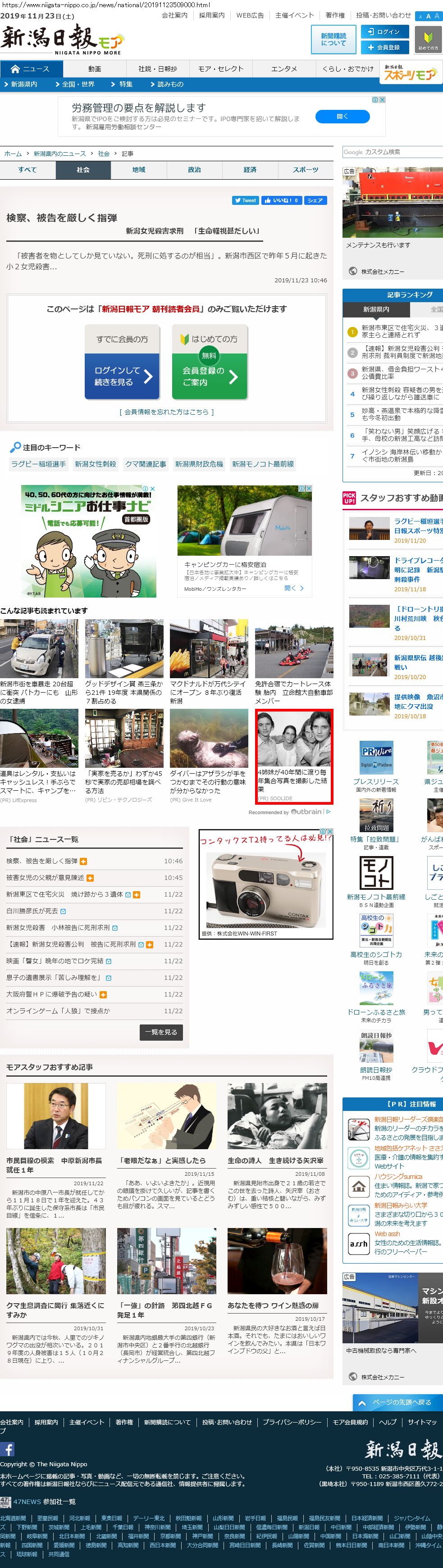The image size is (443, 1568).
Task: Click the Tweet button with bird icon
Action: pos(245,200)
